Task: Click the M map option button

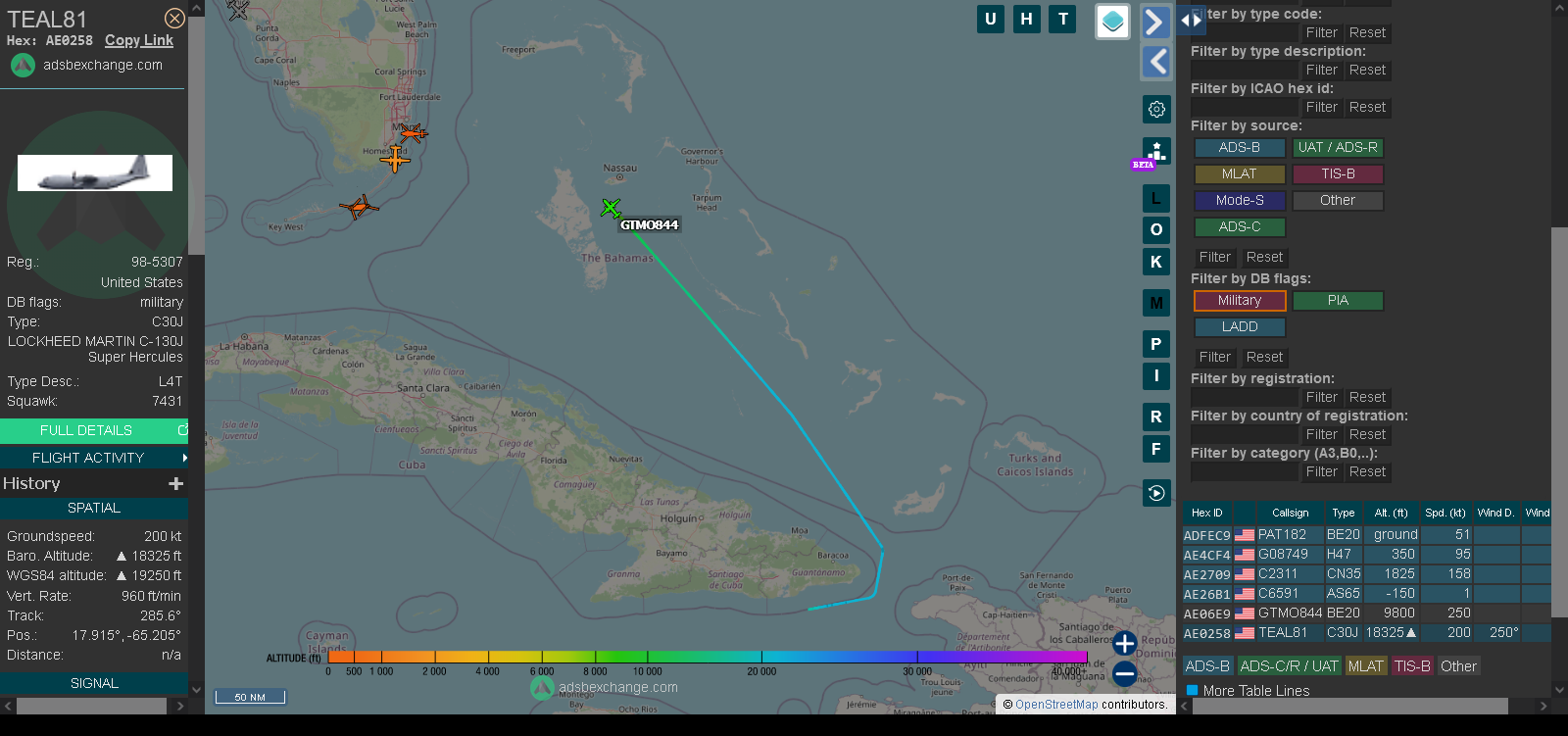Action: click(1156, 303)
